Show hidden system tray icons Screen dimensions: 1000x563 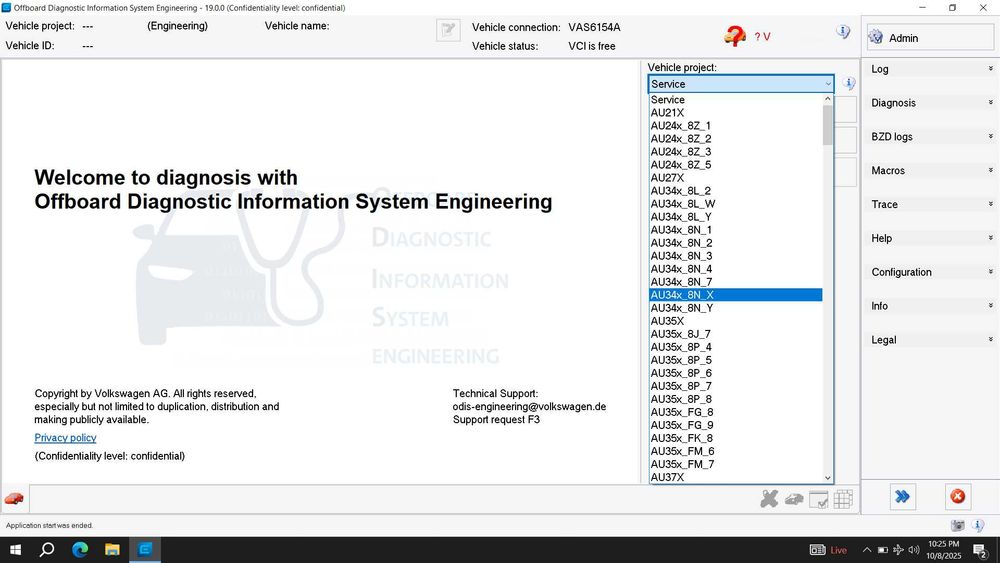click(867, 550)
